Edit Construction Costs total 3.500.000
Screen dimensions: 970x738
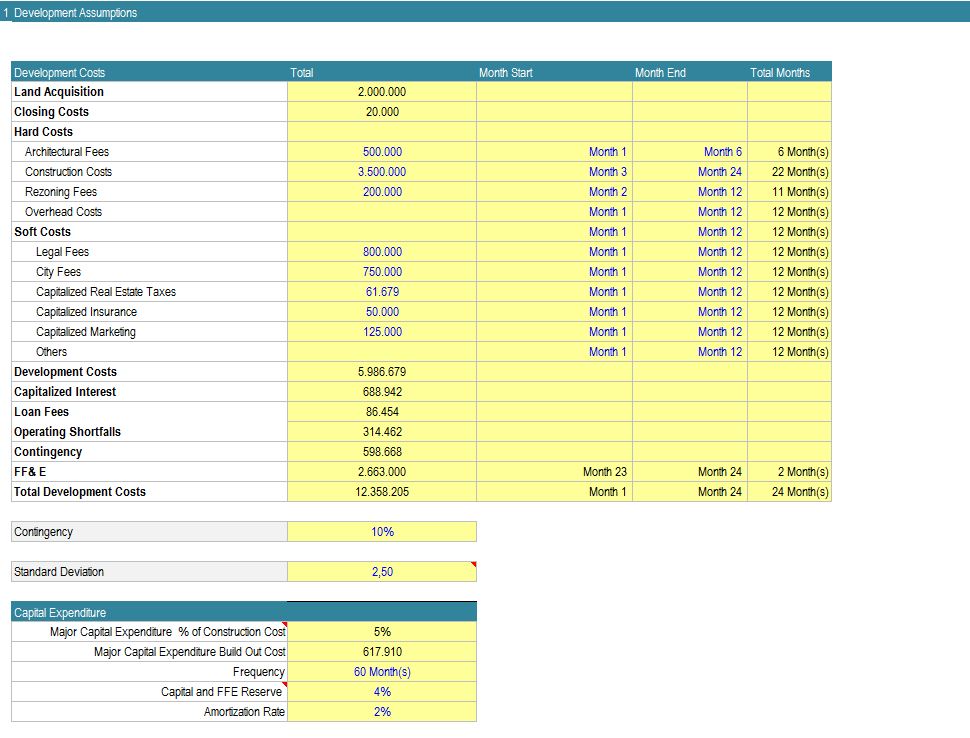(x=382, y=171)
